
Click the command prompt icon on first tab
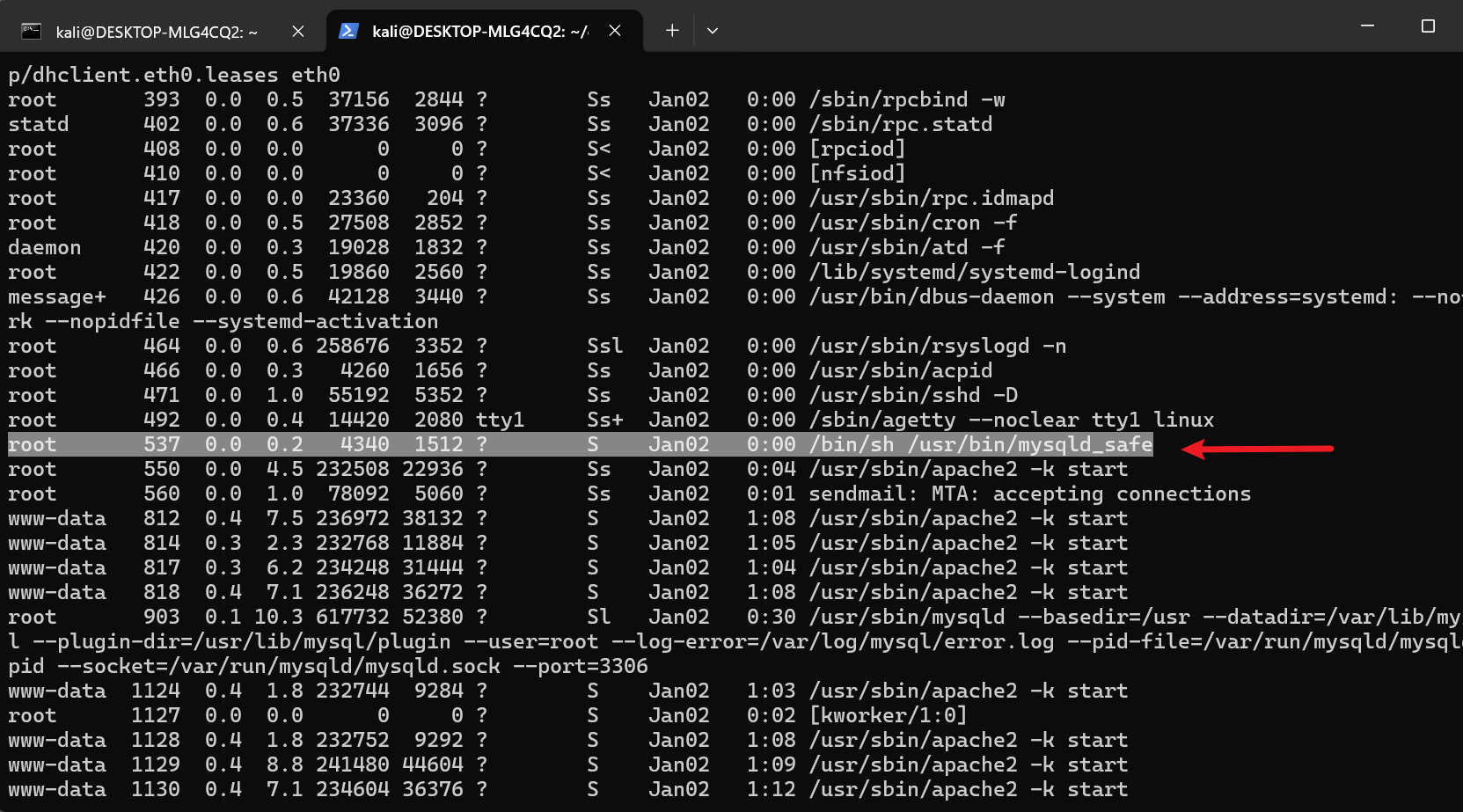(x=32, y=32)
